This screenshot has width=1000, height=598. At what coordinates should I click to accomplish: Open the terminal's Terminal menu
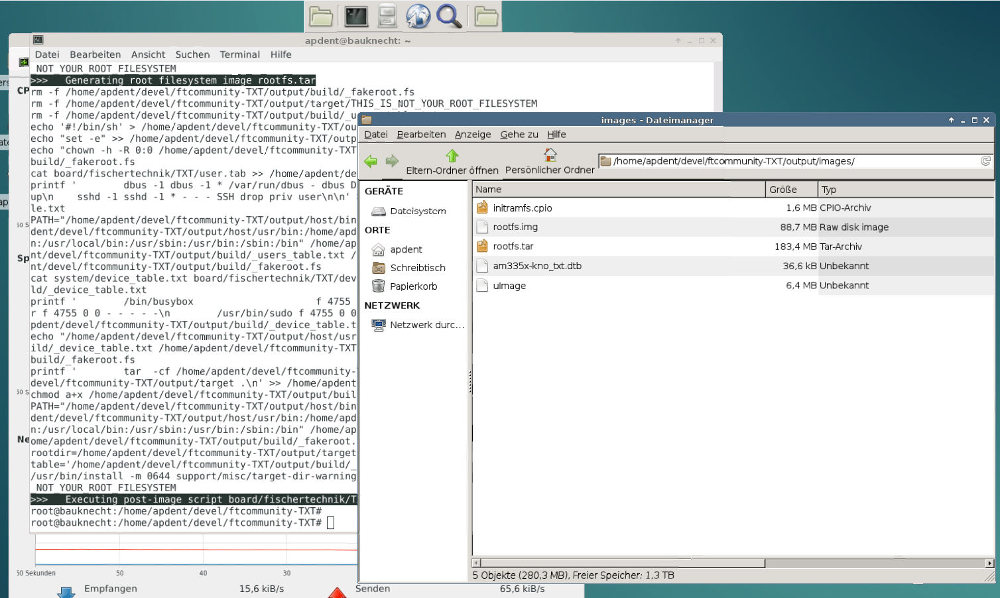tap(239, 54)
